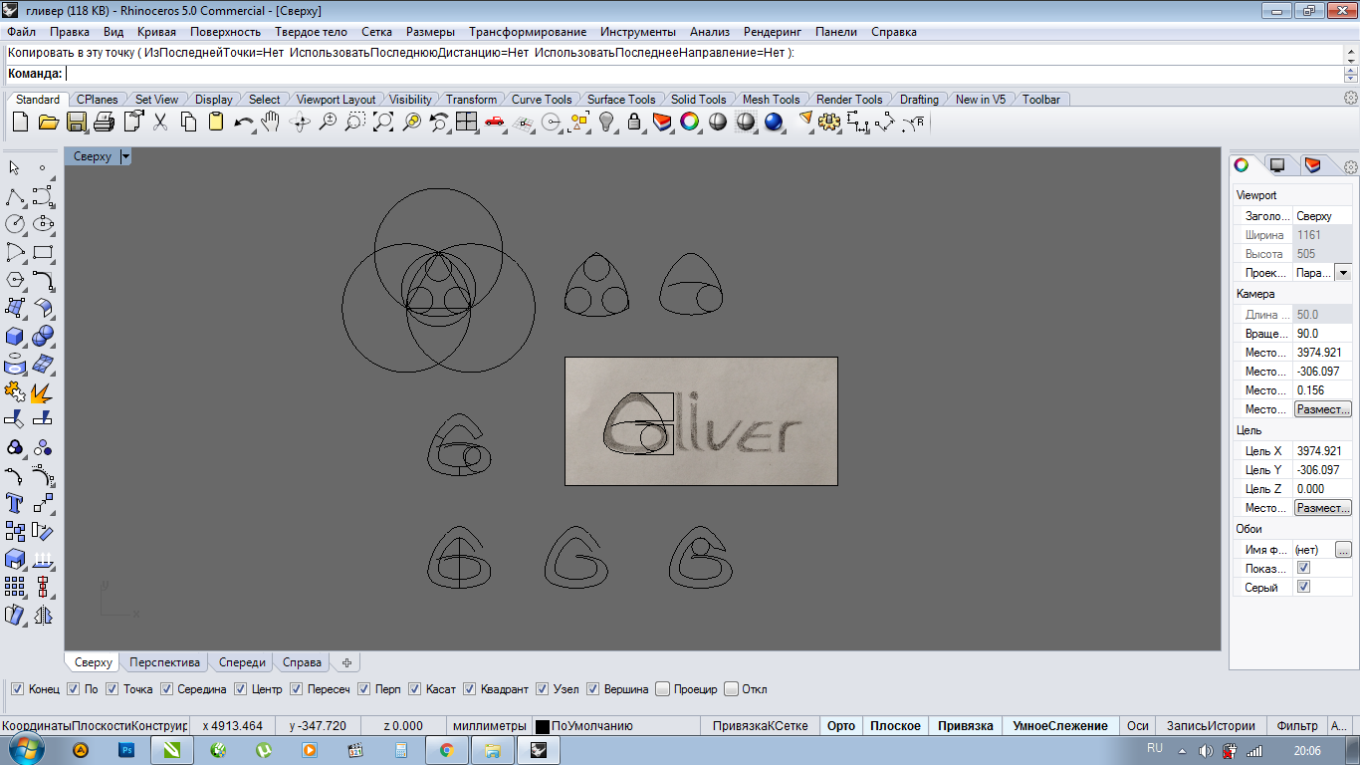Open Options via the gear toolbar icon
This screenshot has height=765, width=1360.
tap(828, 122)
